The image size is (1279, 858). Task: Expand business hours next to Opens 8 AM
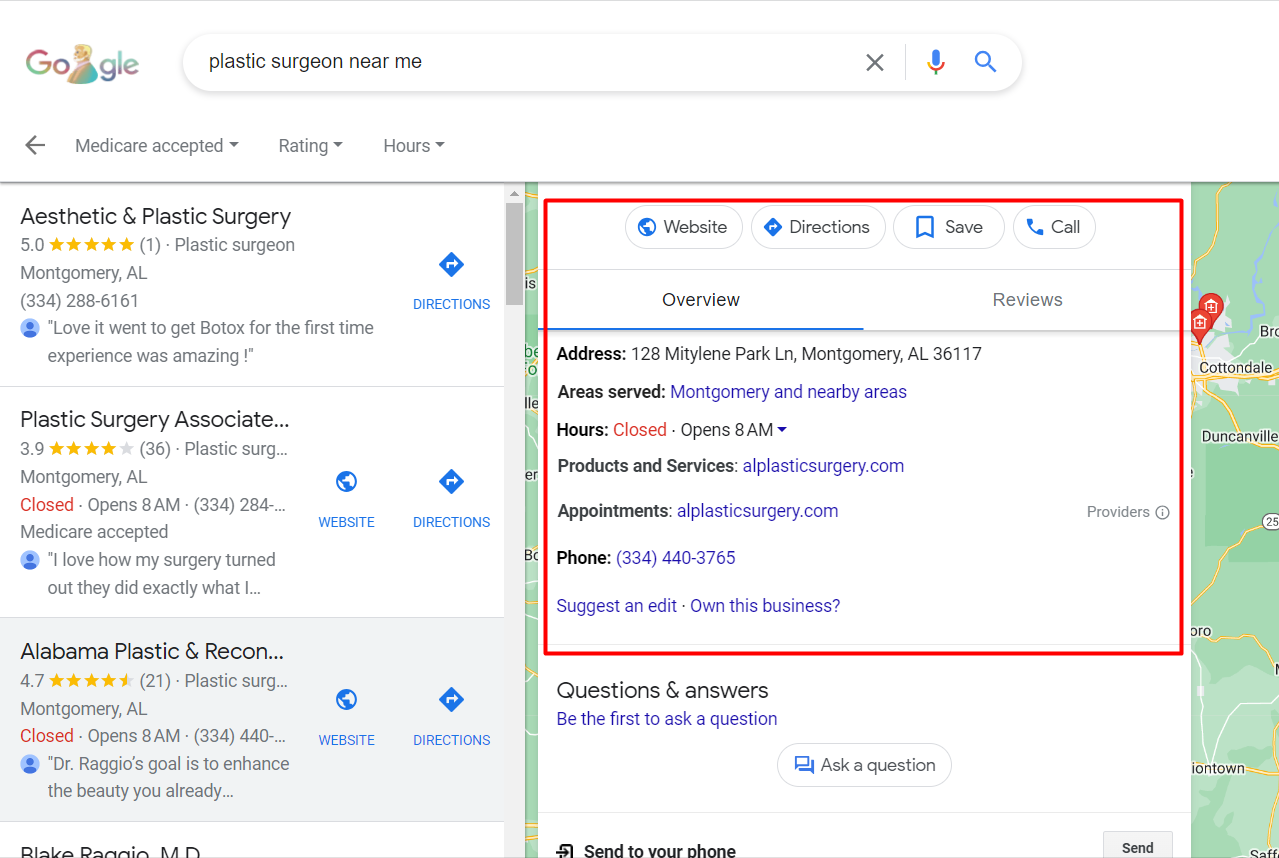tap(782, 430)
